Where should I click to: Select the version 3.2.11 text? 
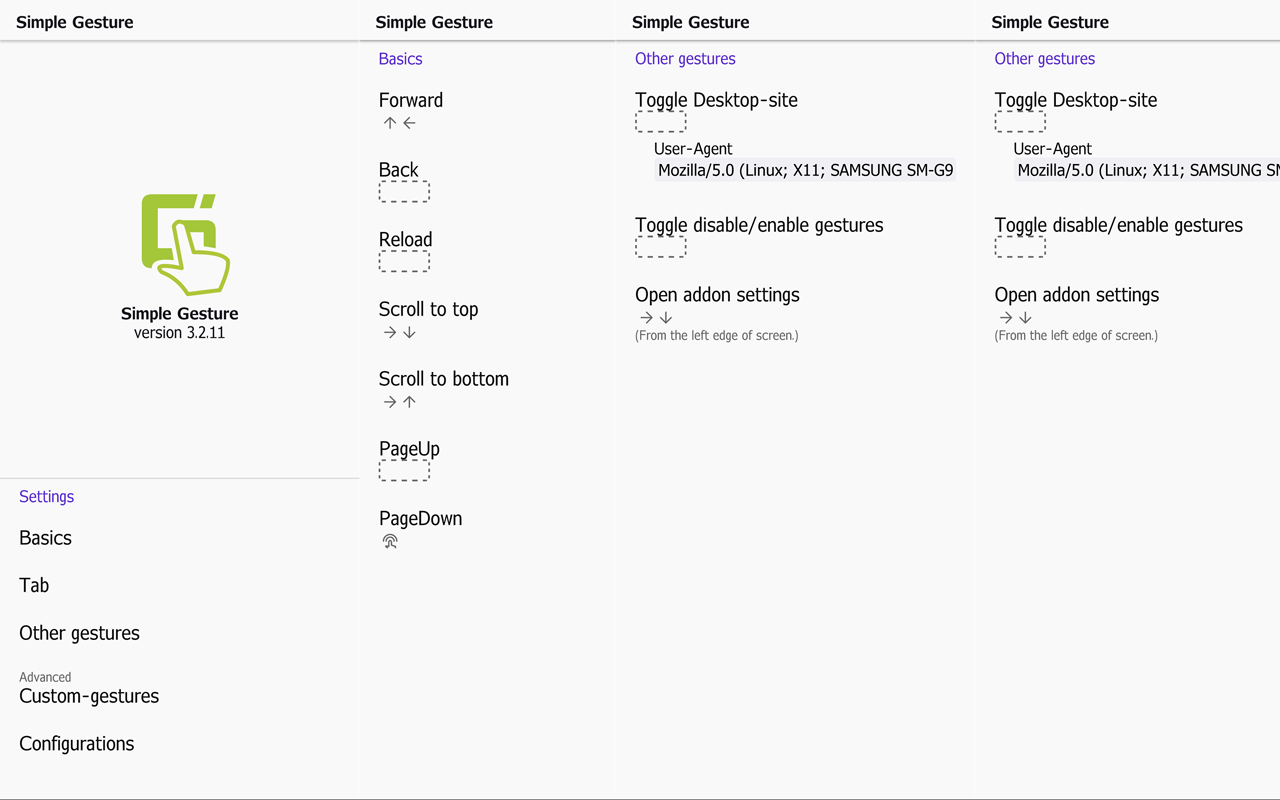179,333
